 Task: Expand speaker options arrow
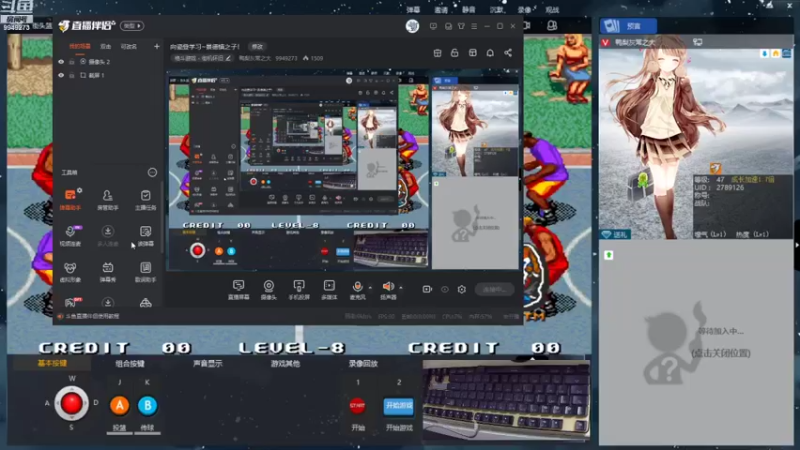click(401, 287)
